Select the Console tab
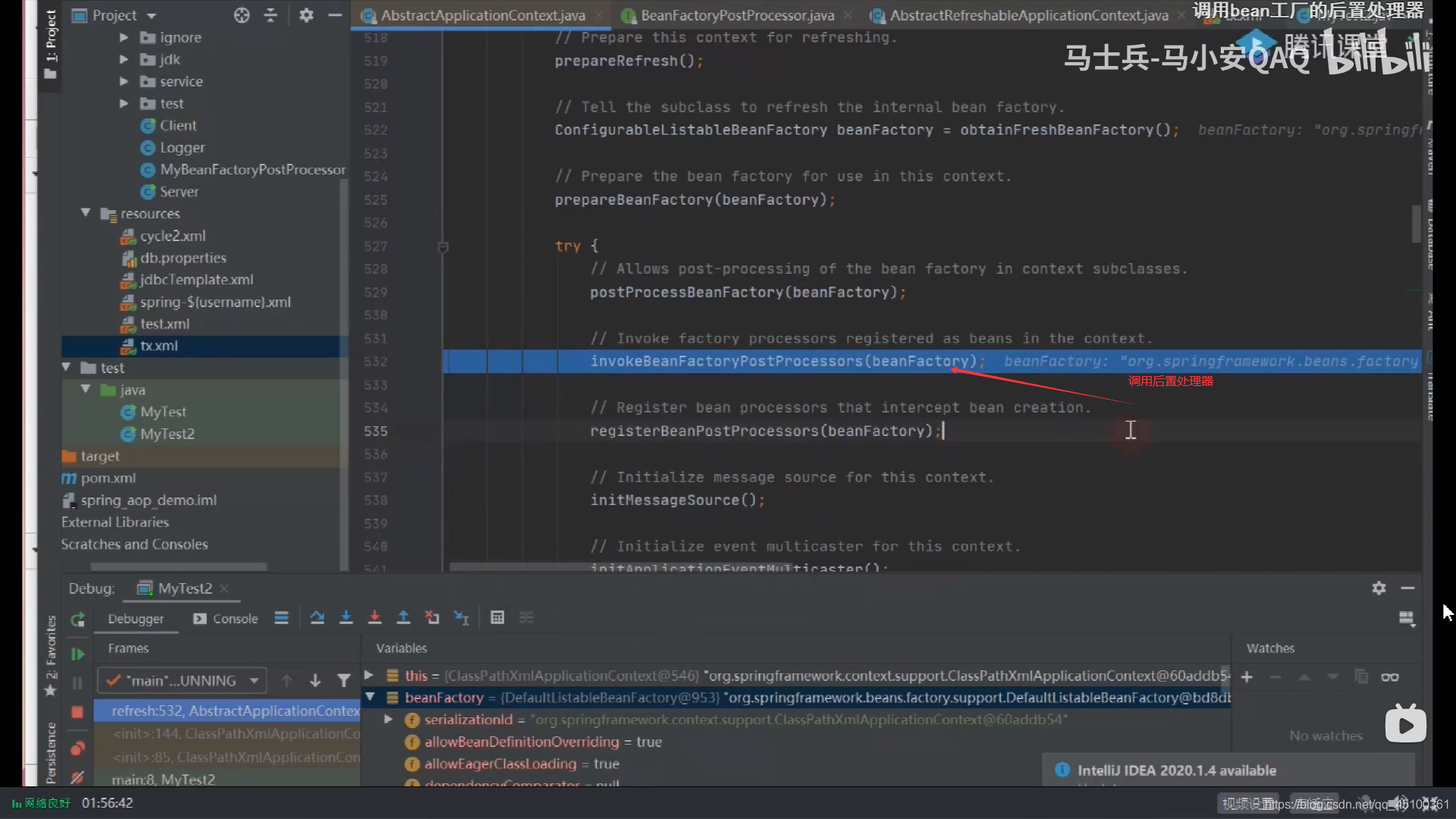1456x819 pixels. tap(226, 619)
